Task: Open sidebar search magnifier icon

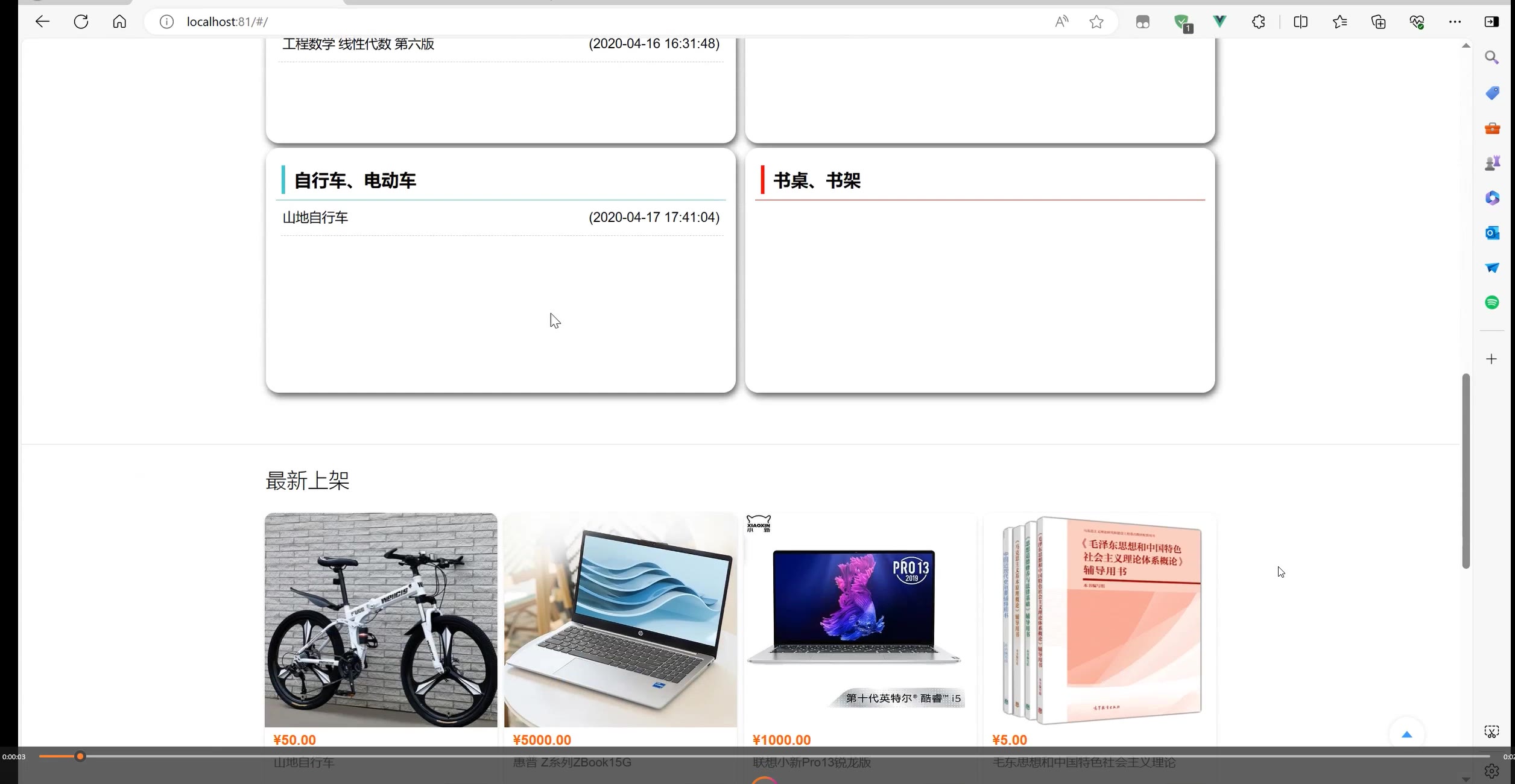Action: tap(1491, 58)
